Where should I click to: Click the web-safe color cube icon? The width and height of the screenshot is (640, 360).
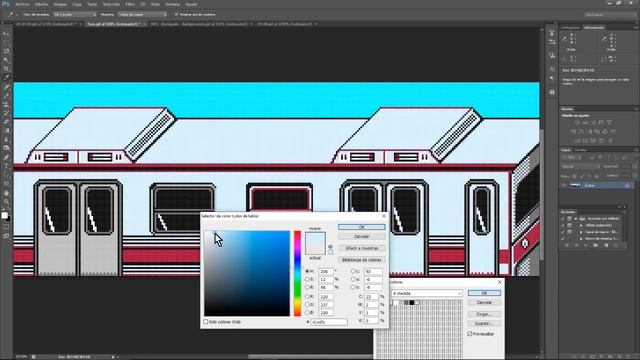pos(330,247)
